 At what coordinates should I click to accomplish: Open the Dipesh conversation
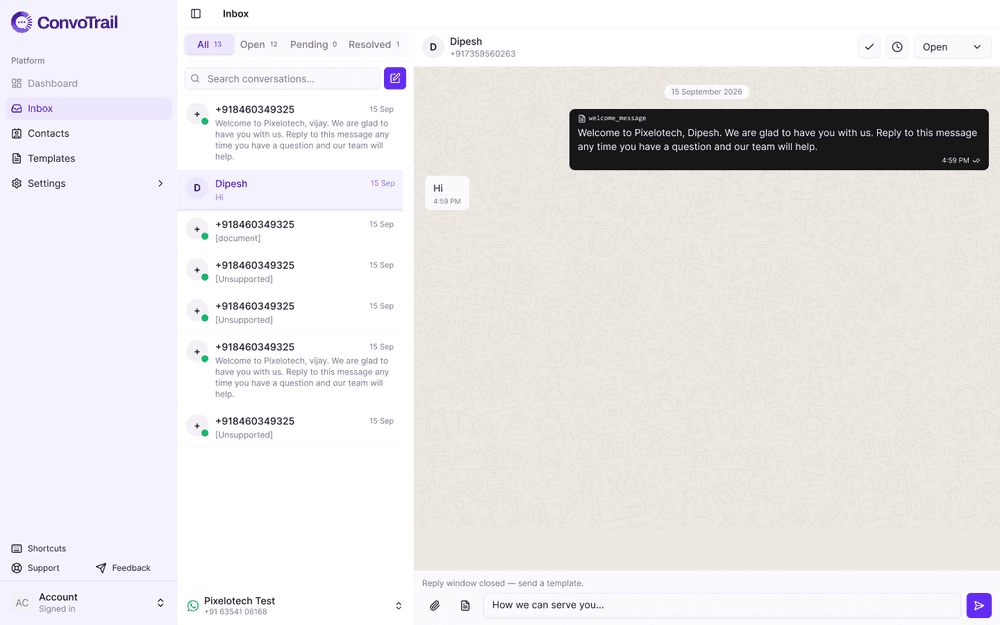point(290,190)
